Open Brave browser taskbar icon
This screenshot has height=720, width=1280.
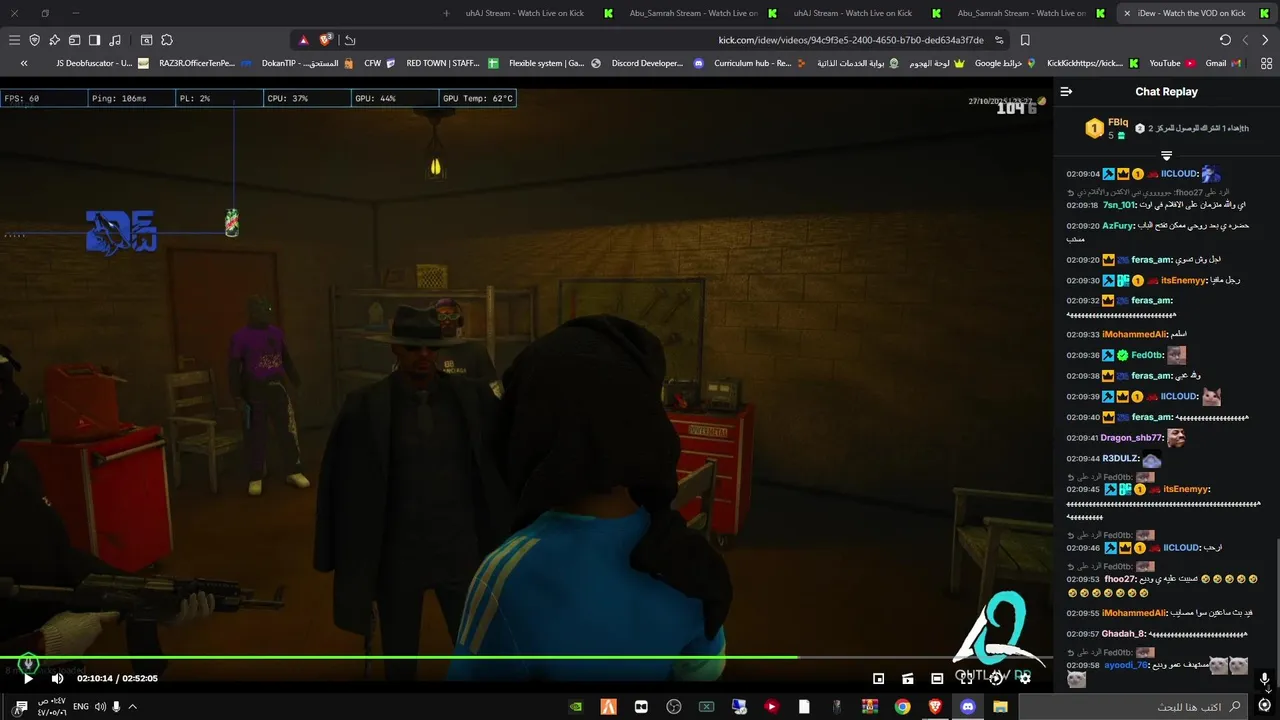(x=934, y=707)
